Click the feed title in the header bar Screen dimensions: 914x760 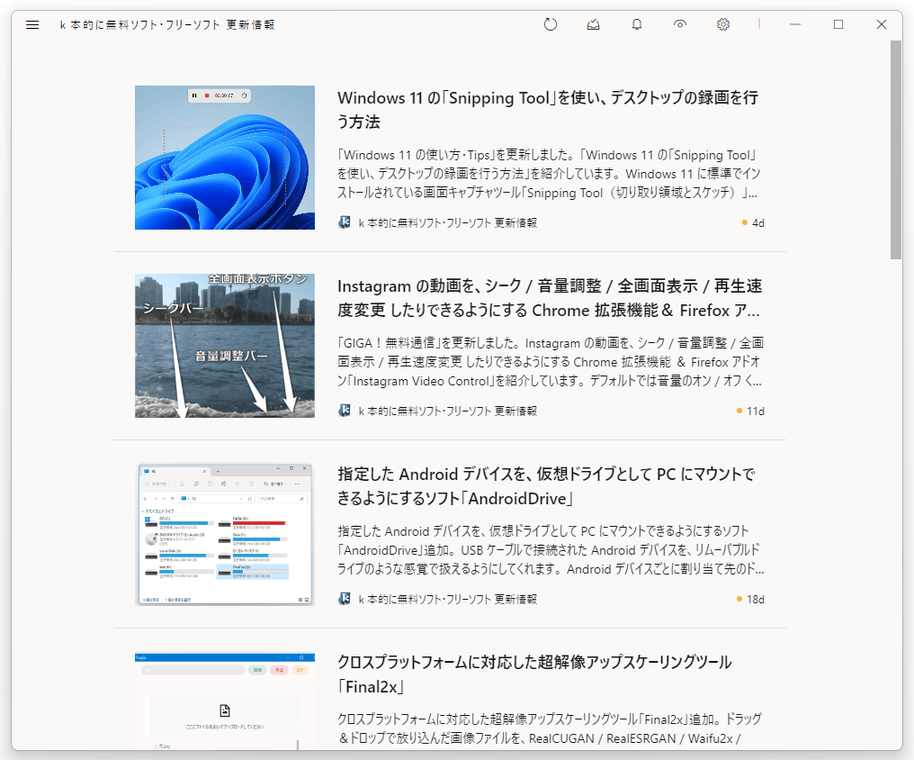(x=167, y=24)
